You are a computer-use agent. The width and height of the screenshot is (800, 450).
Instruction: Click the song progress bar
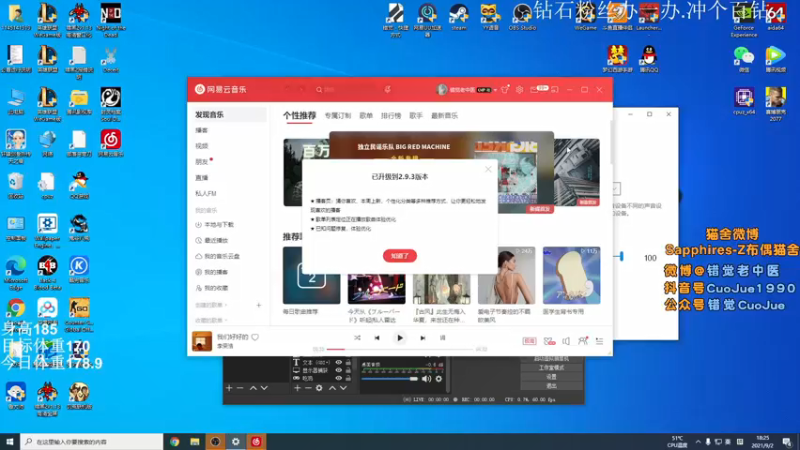[x=400, y=349]
